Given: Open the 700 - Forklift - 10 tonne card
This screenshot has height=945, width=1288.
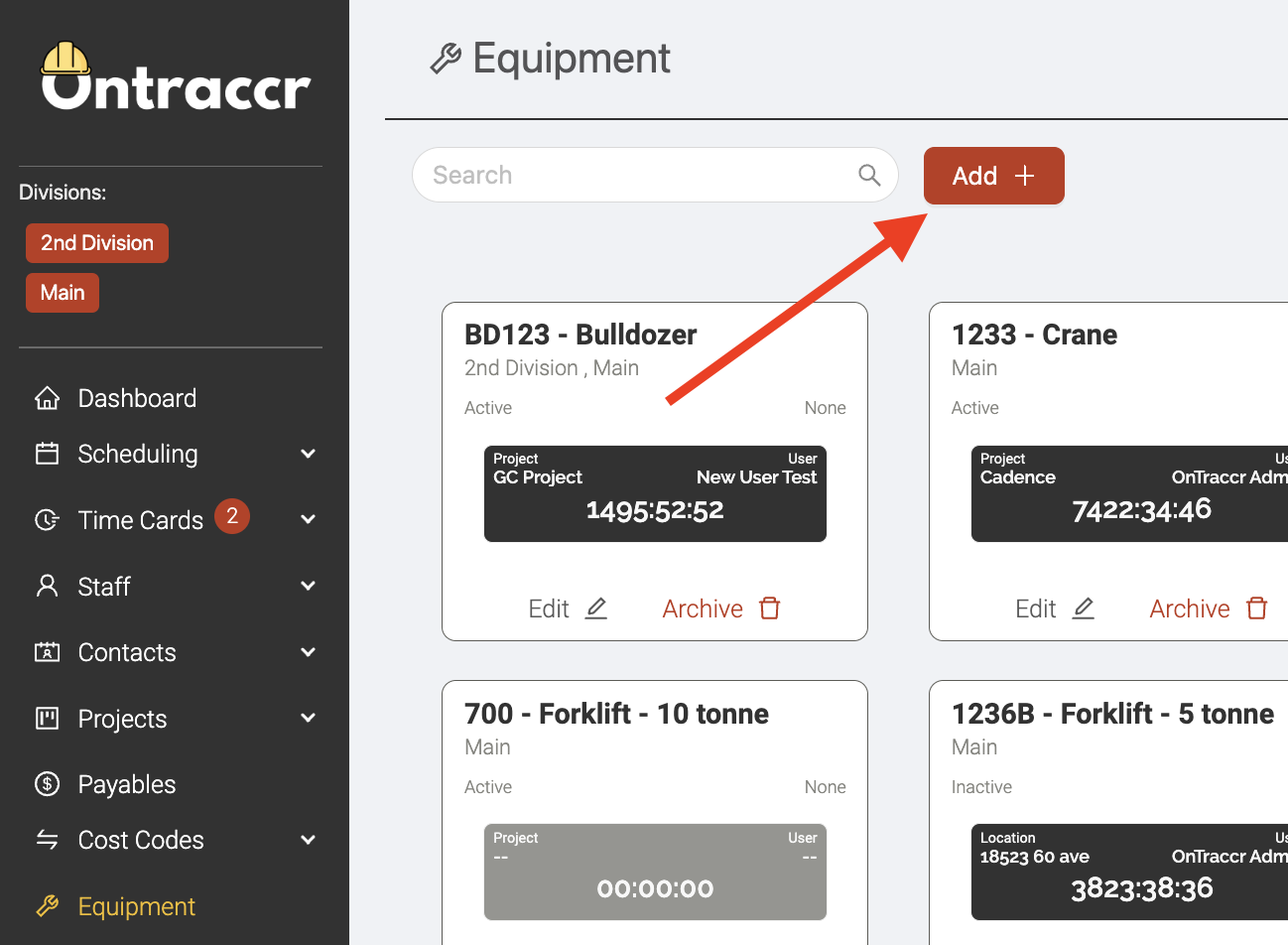Looking at the screenshot, I should [x=616, y=714].
